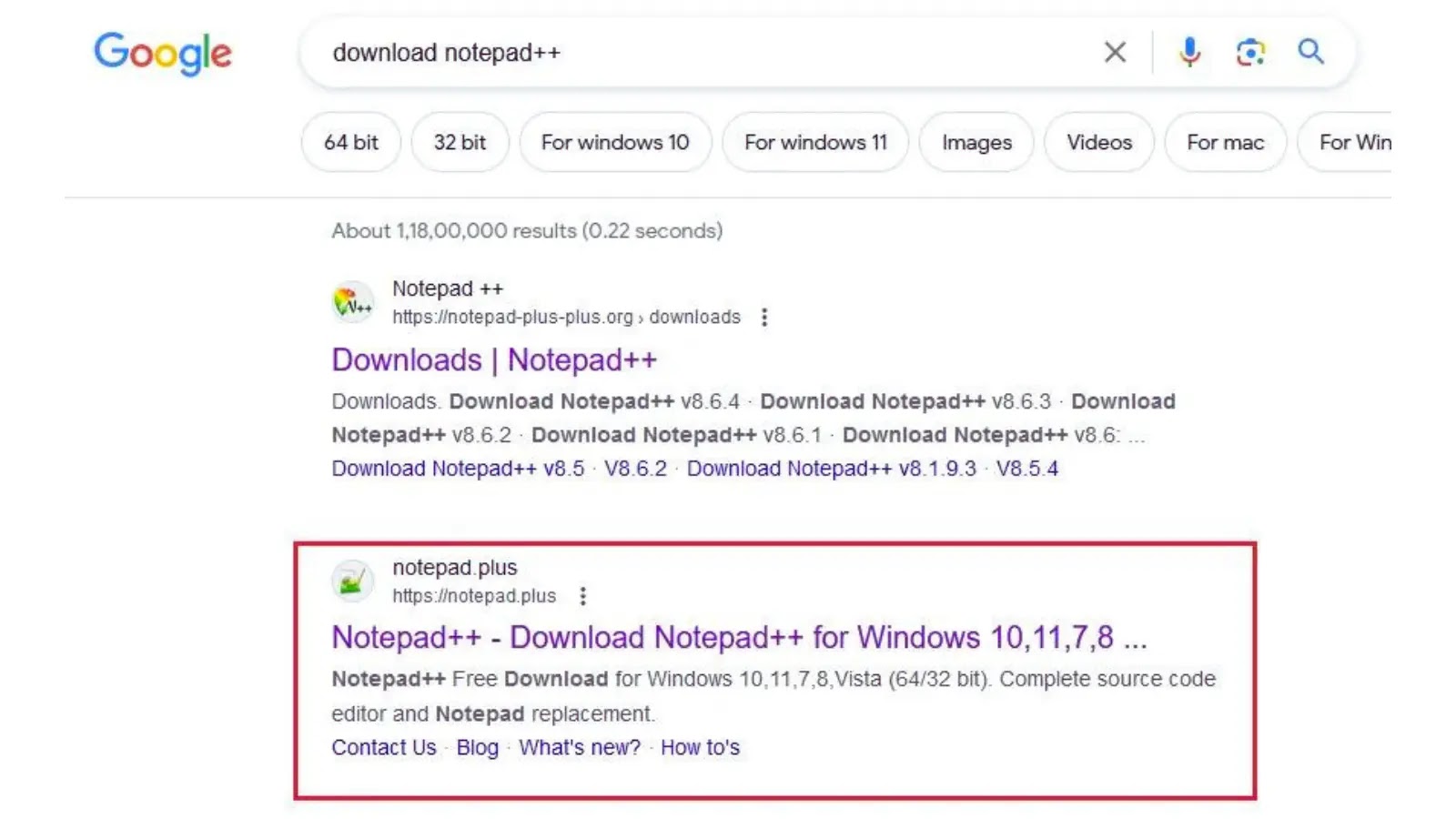Click the notepad.plus site name
Viewport: 1456px width, 819px height.
click(455, 567)
